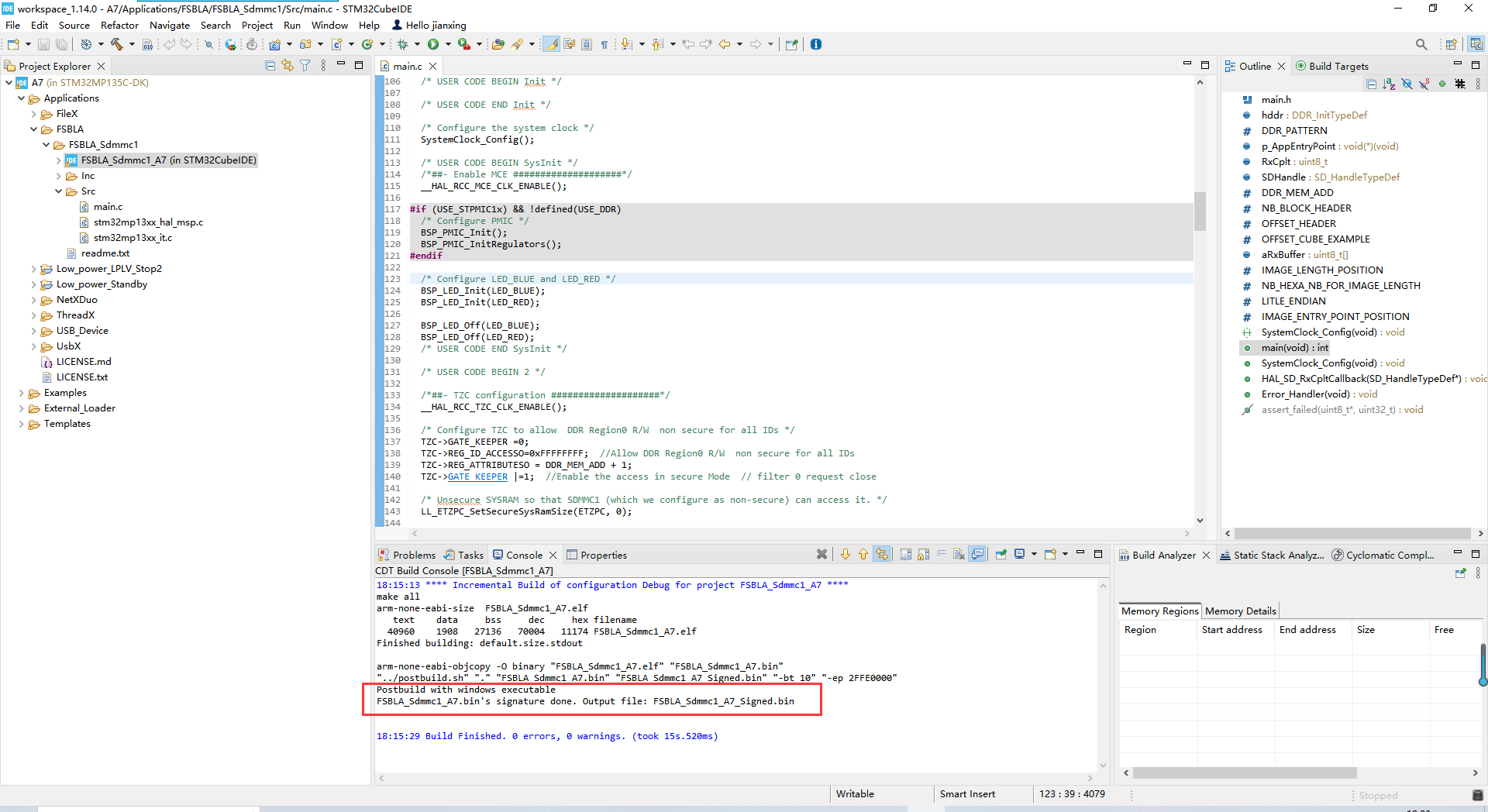Switch to the Memory Details tab
1488x812 pixels.
[x=1240, y=611]
